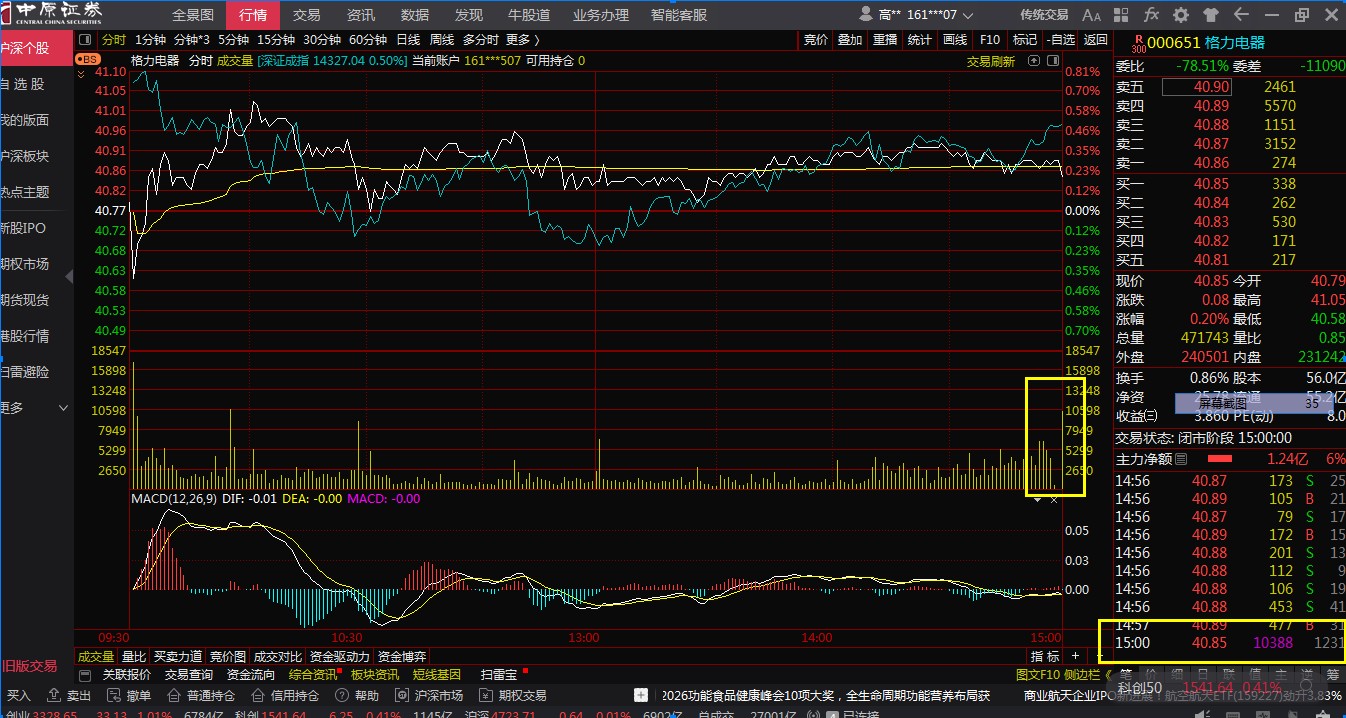Viewport: 1346px width, 718px height.
Task: Click the stock code 000651
Action: 1173,43
